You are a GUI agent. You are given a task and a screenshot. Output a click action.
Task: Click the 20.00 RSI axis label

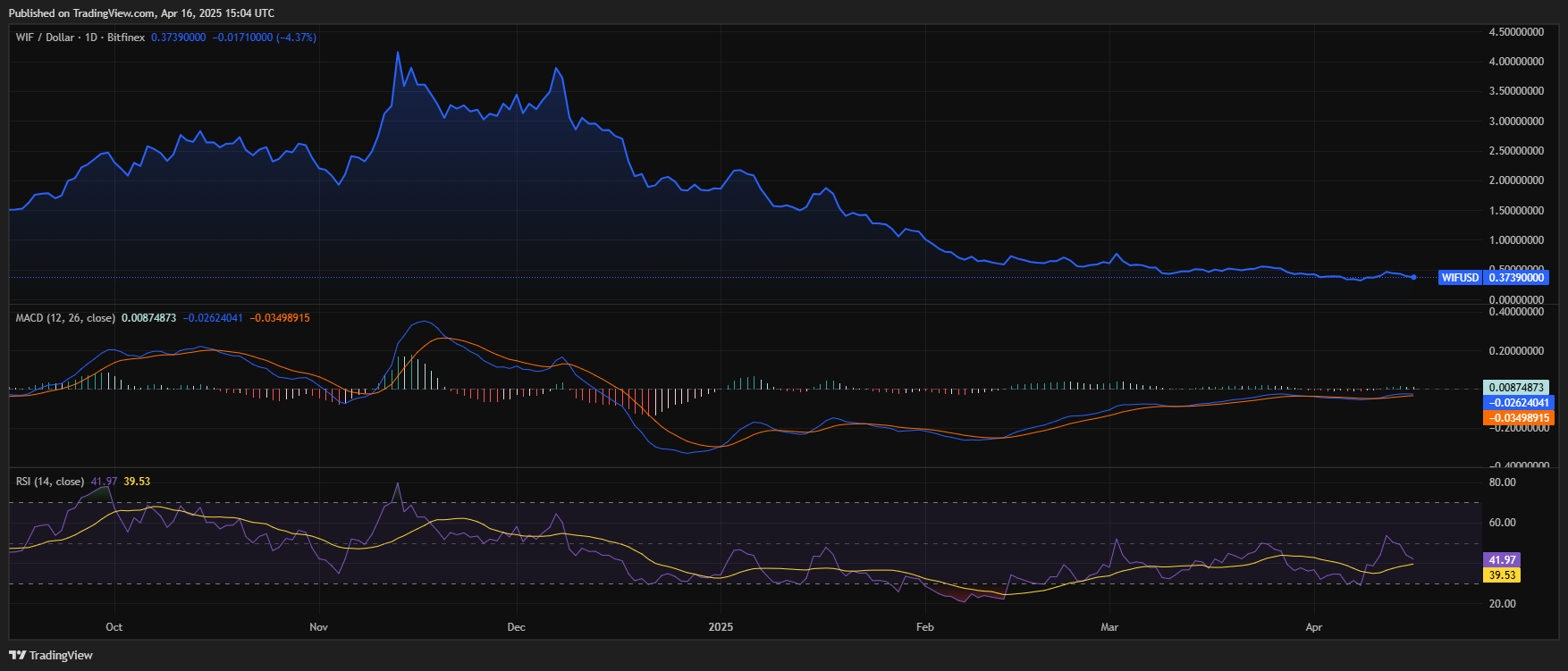tap(1503, 604)
